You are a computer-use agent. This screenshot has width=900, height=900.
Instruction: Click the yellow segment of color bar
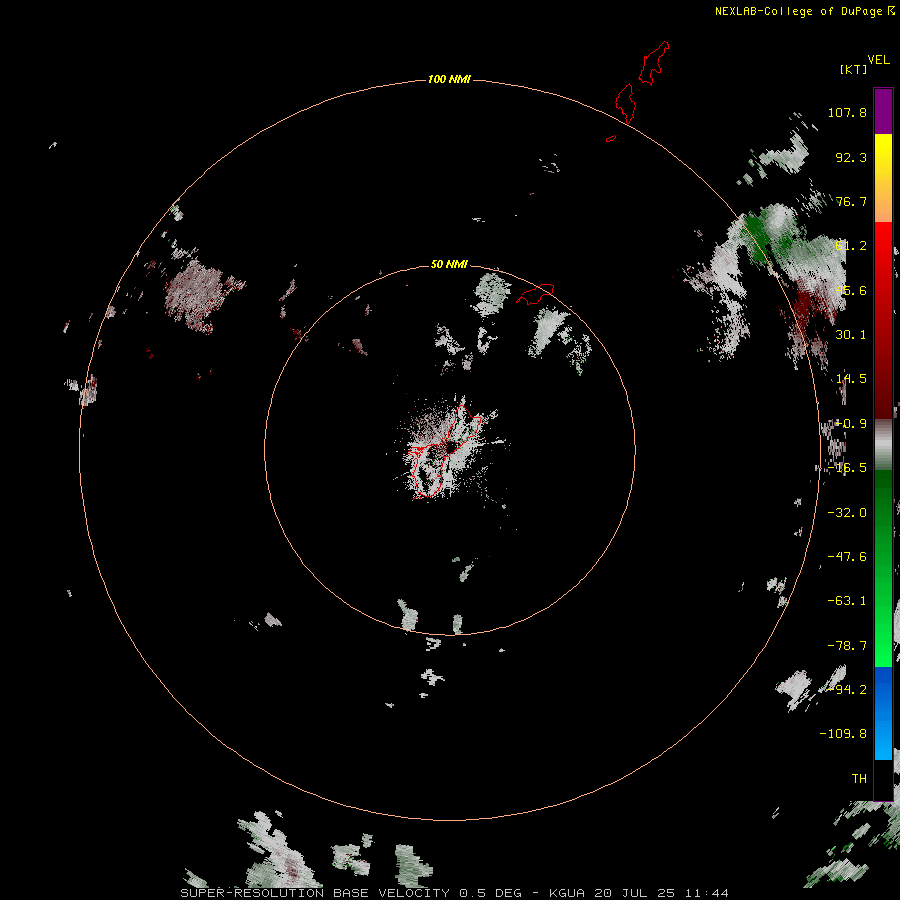click(x=883, y=156)
